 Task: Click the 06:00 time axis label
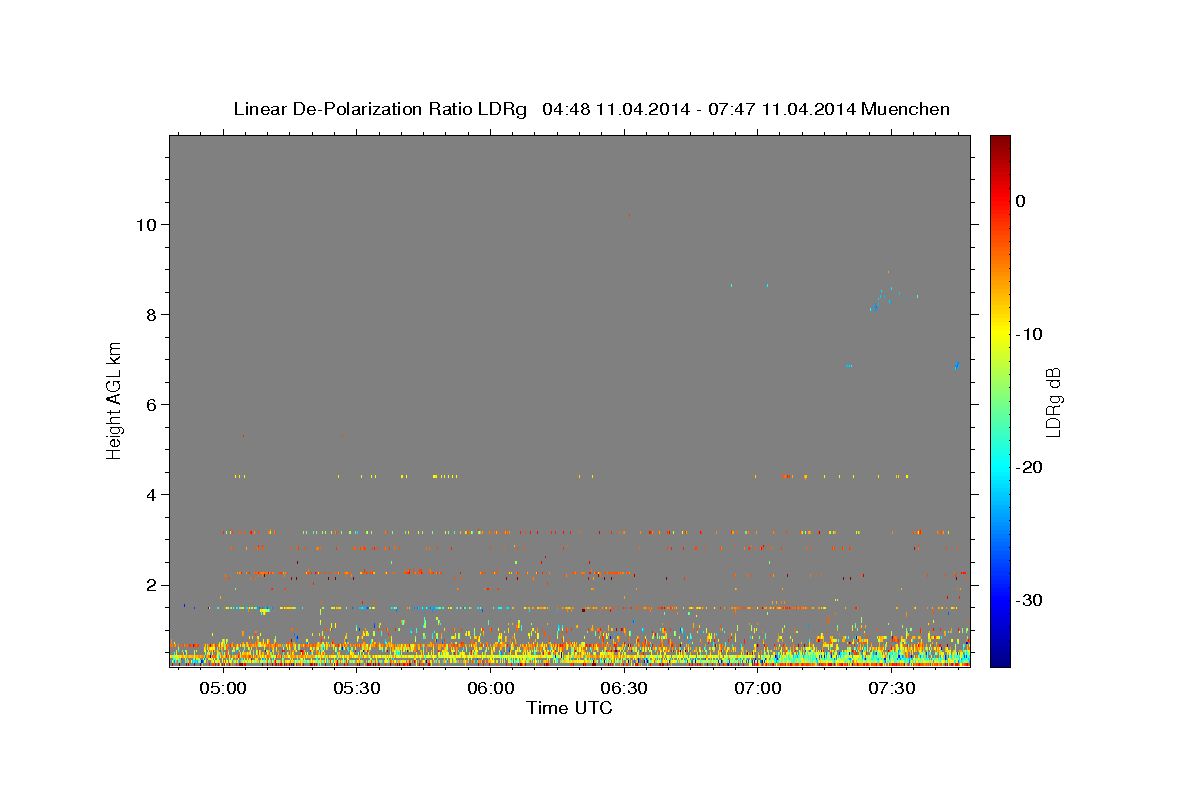(491, 689)
